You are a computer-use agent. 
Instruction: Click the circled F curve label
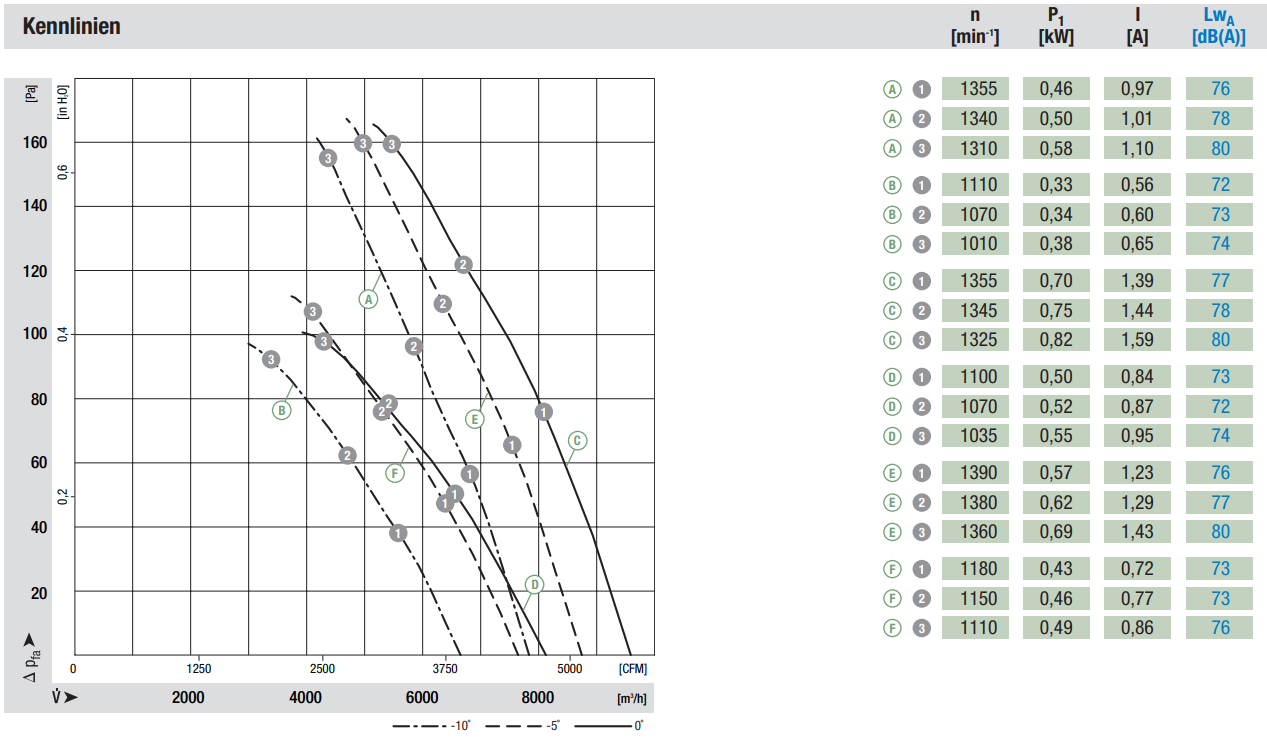[395, 473]
